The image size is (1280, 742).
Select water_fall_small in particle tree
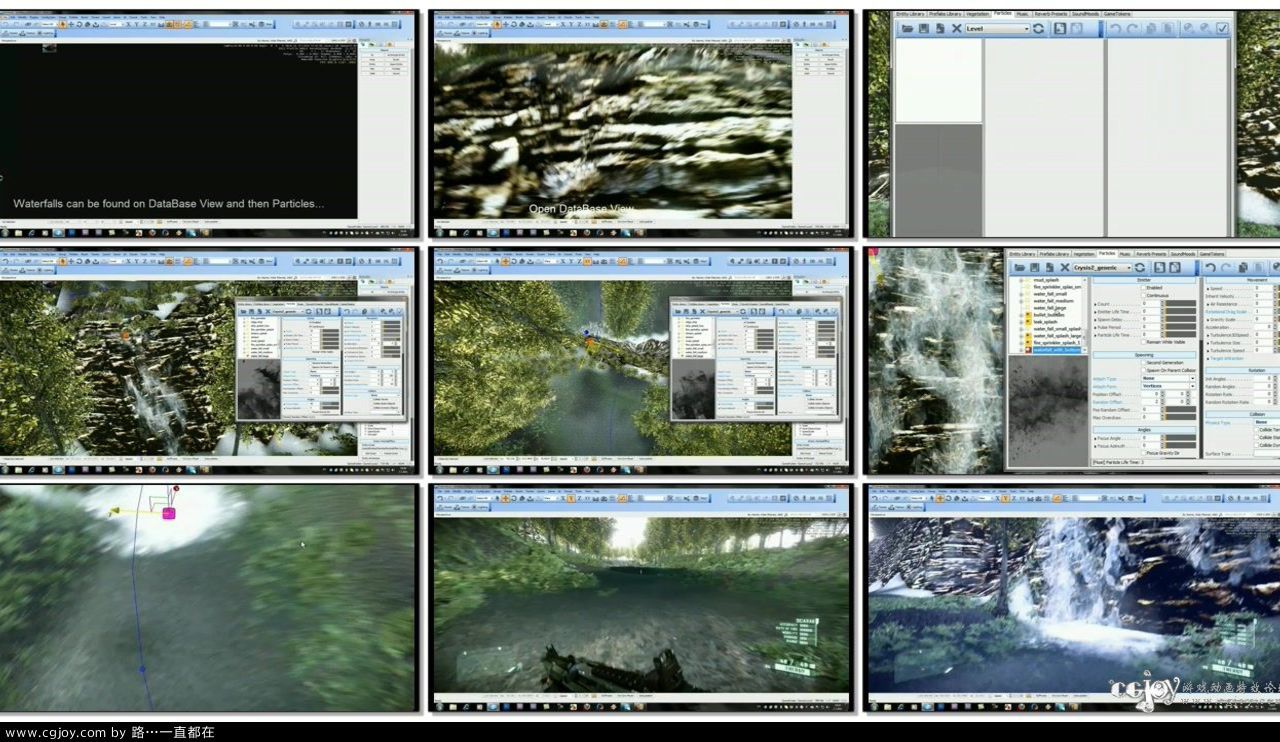[1050, 294]
